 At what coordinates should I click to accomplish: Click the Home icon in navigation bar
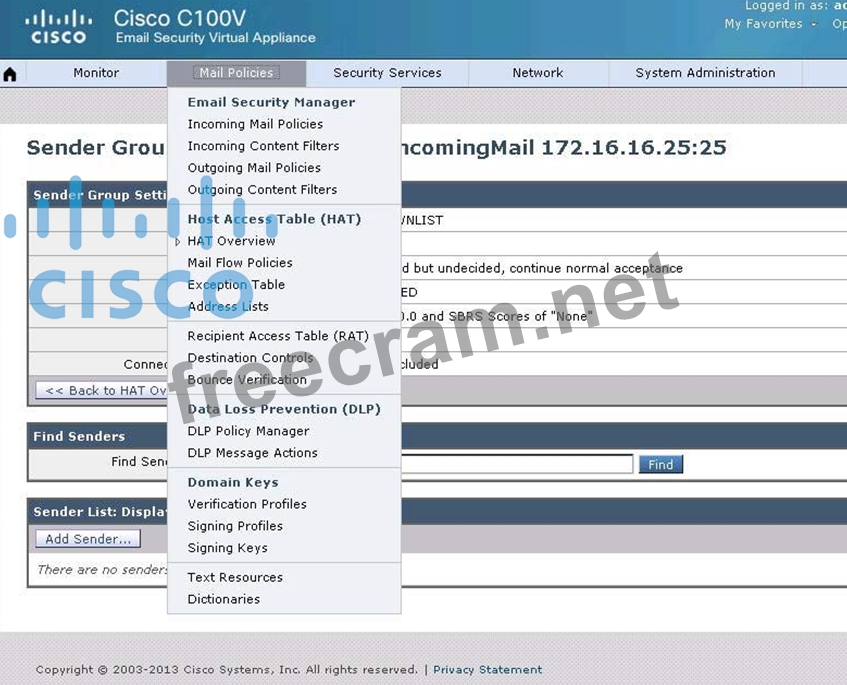10,74
